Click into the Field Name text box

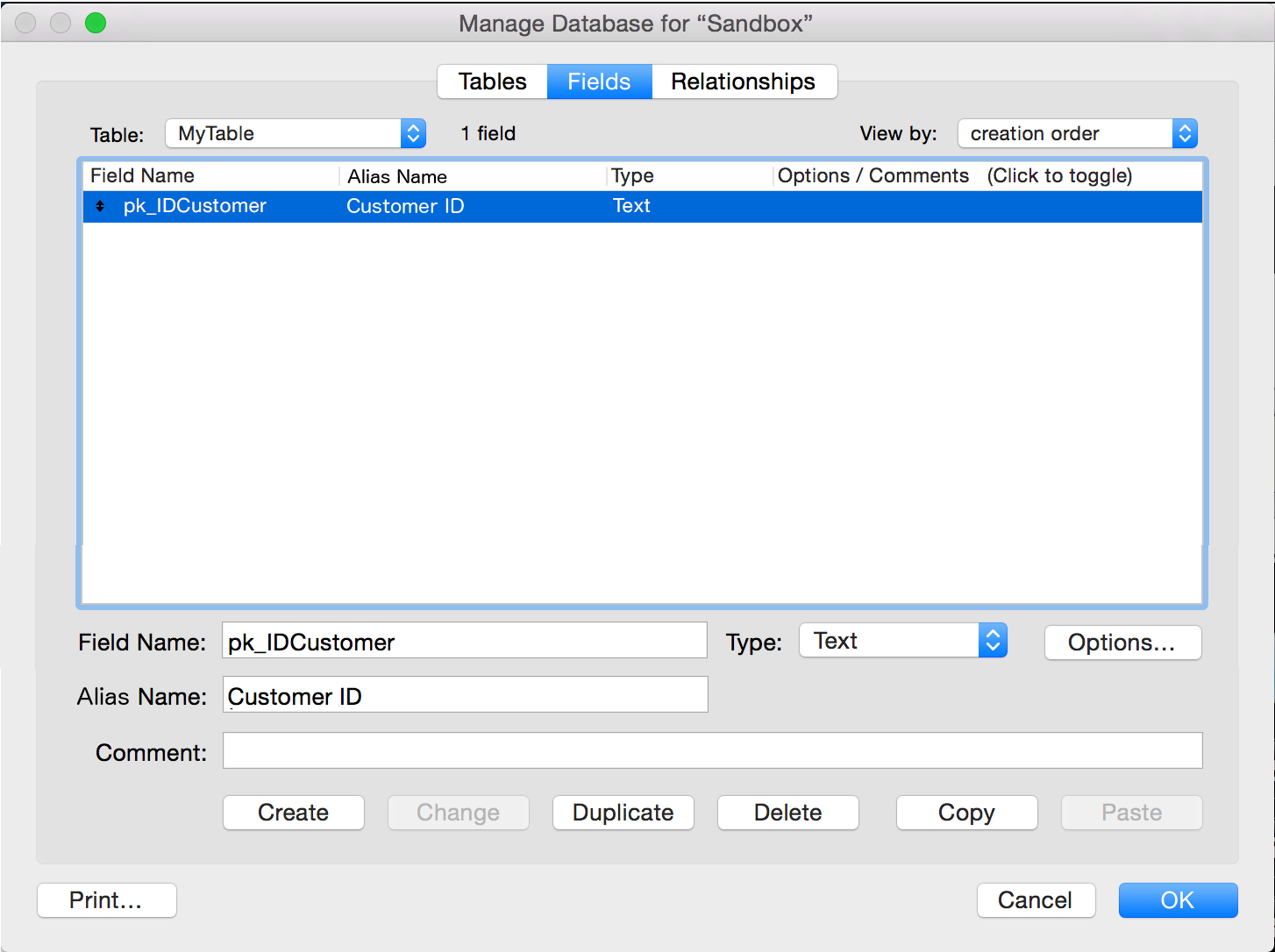(464, 641)
